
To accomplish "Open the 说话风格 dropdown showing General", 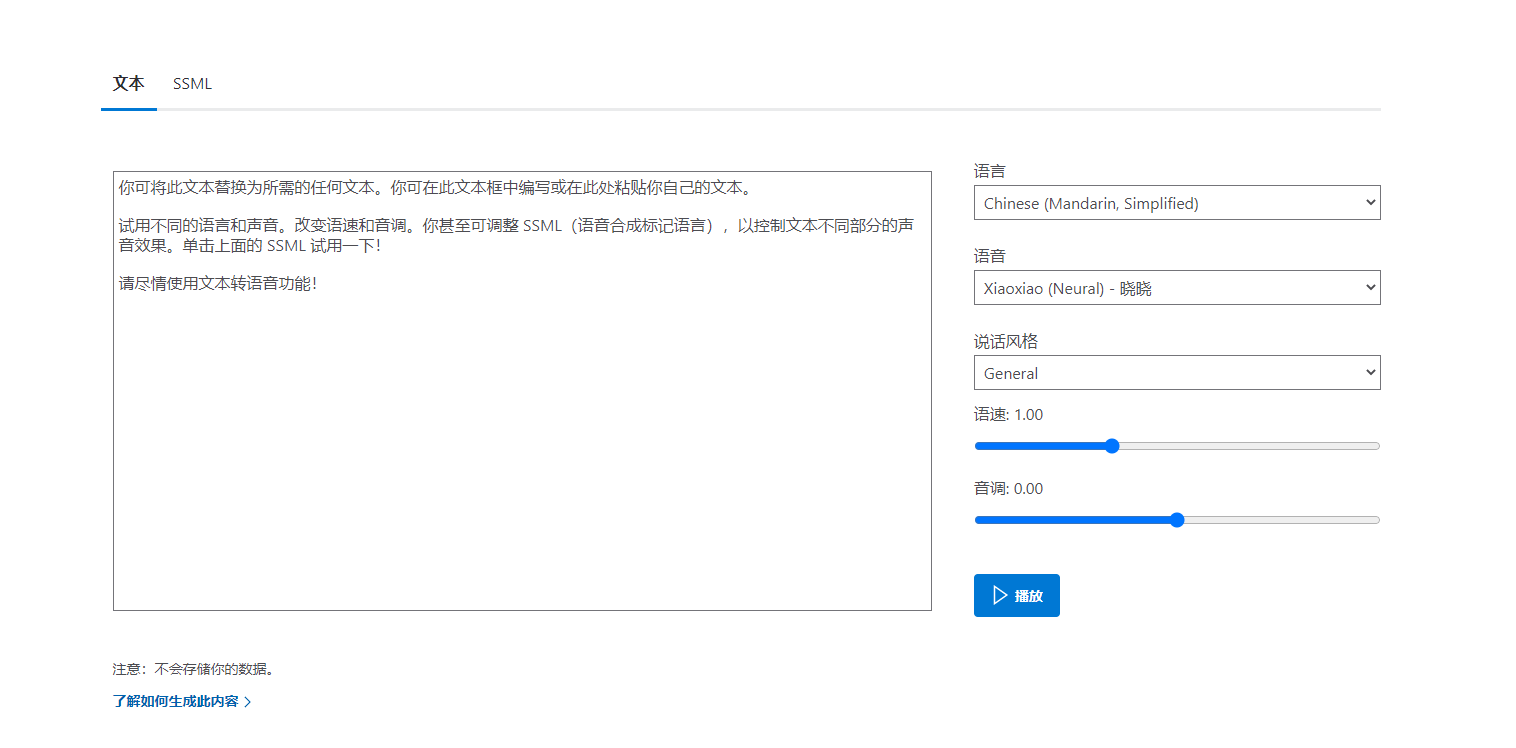I will [1177, 373].
